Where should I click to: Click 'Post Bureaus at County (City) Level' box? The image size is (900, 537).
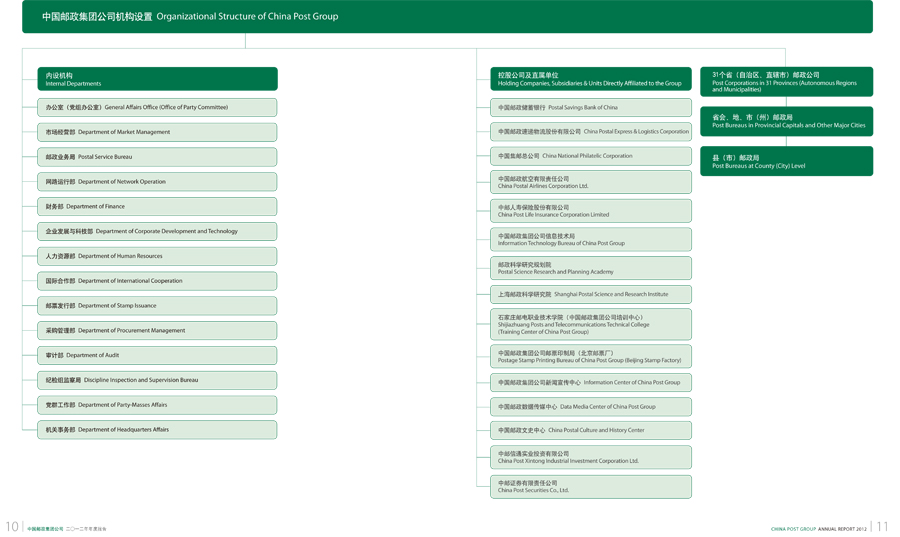point(786,161)
